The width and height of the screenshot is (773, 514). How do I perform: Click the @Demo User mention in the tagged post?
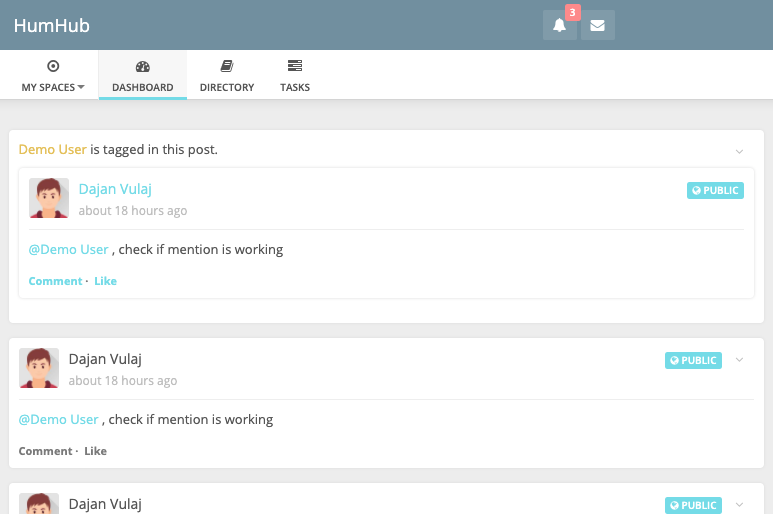(69, 249)
